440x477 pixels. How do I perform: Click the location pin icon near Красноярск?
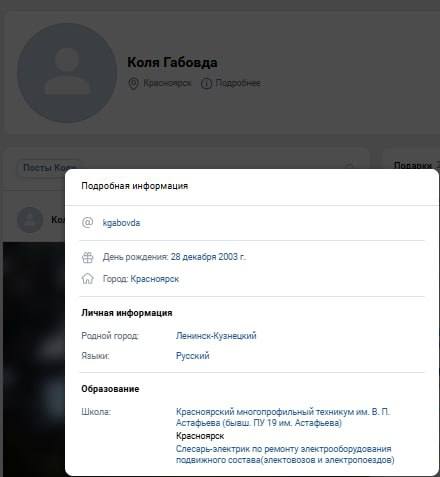(x=133, y=83)
